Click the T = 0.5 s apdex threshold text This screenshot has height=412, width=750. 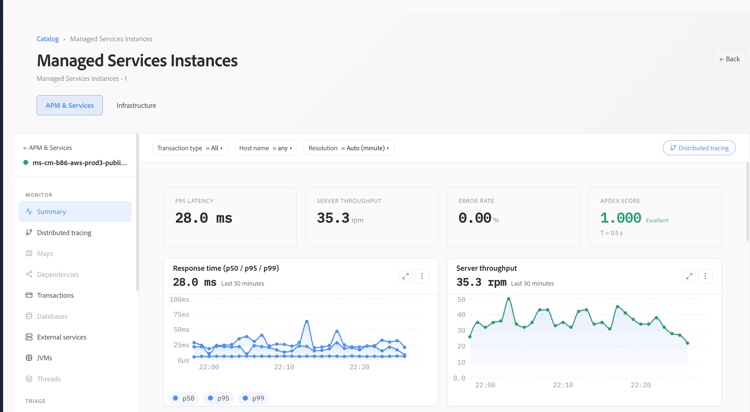[x=611, y=233]
